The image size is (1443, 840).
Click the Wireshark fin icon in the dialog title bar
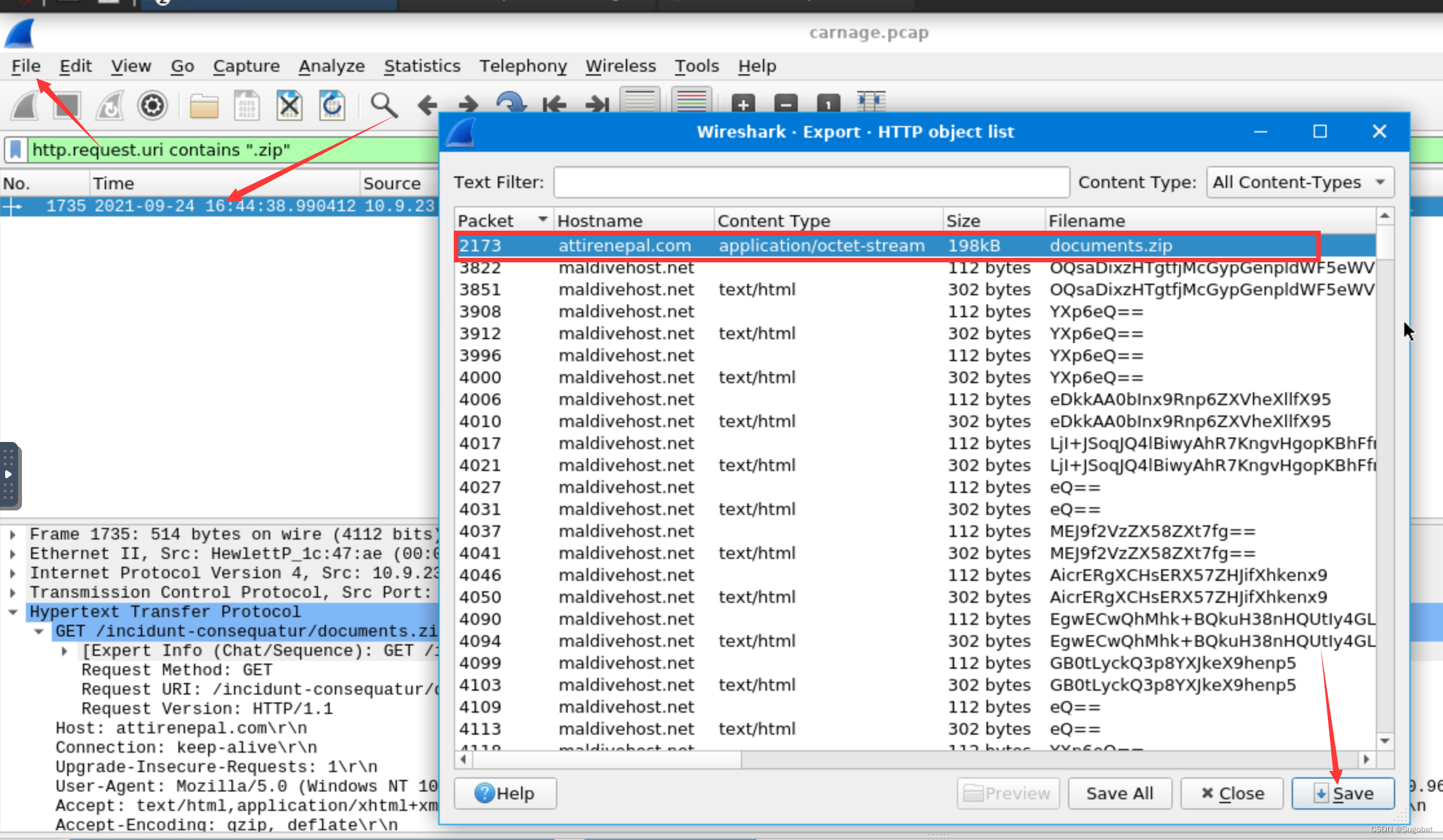point(461,132)
